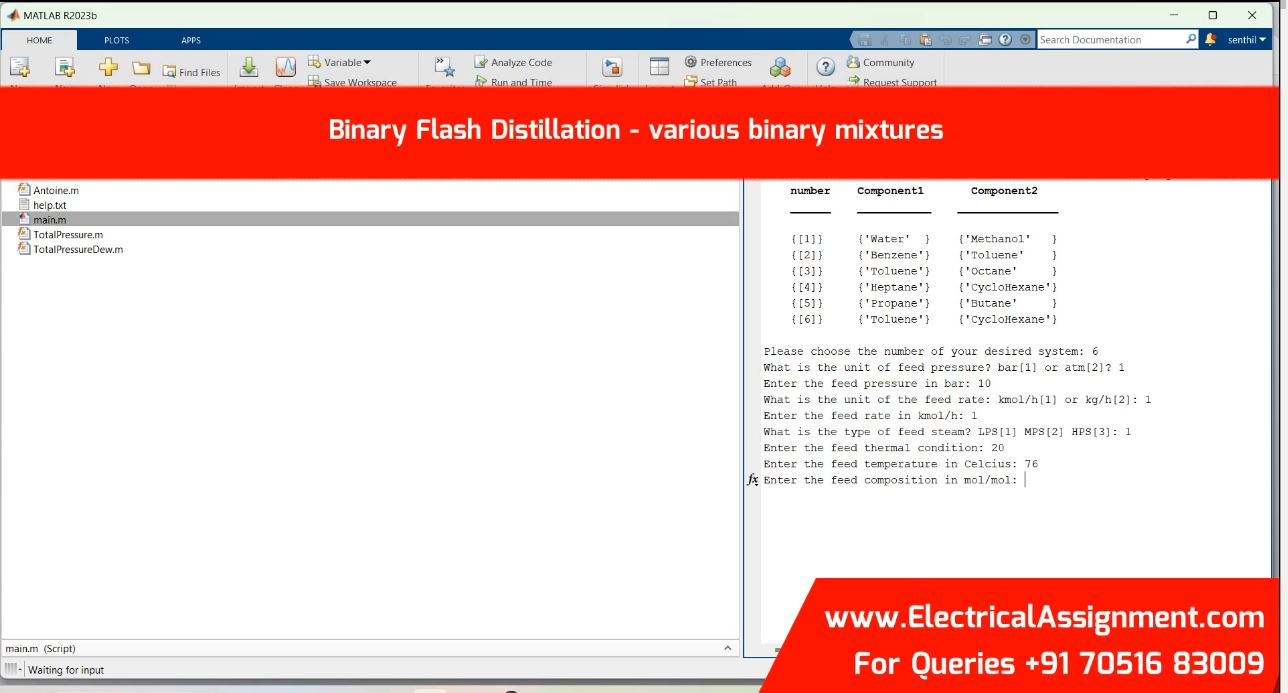Click the Save icon in quick access toolbar
This screenshot has width=1288, height=693.
click(x=865, y=40)
